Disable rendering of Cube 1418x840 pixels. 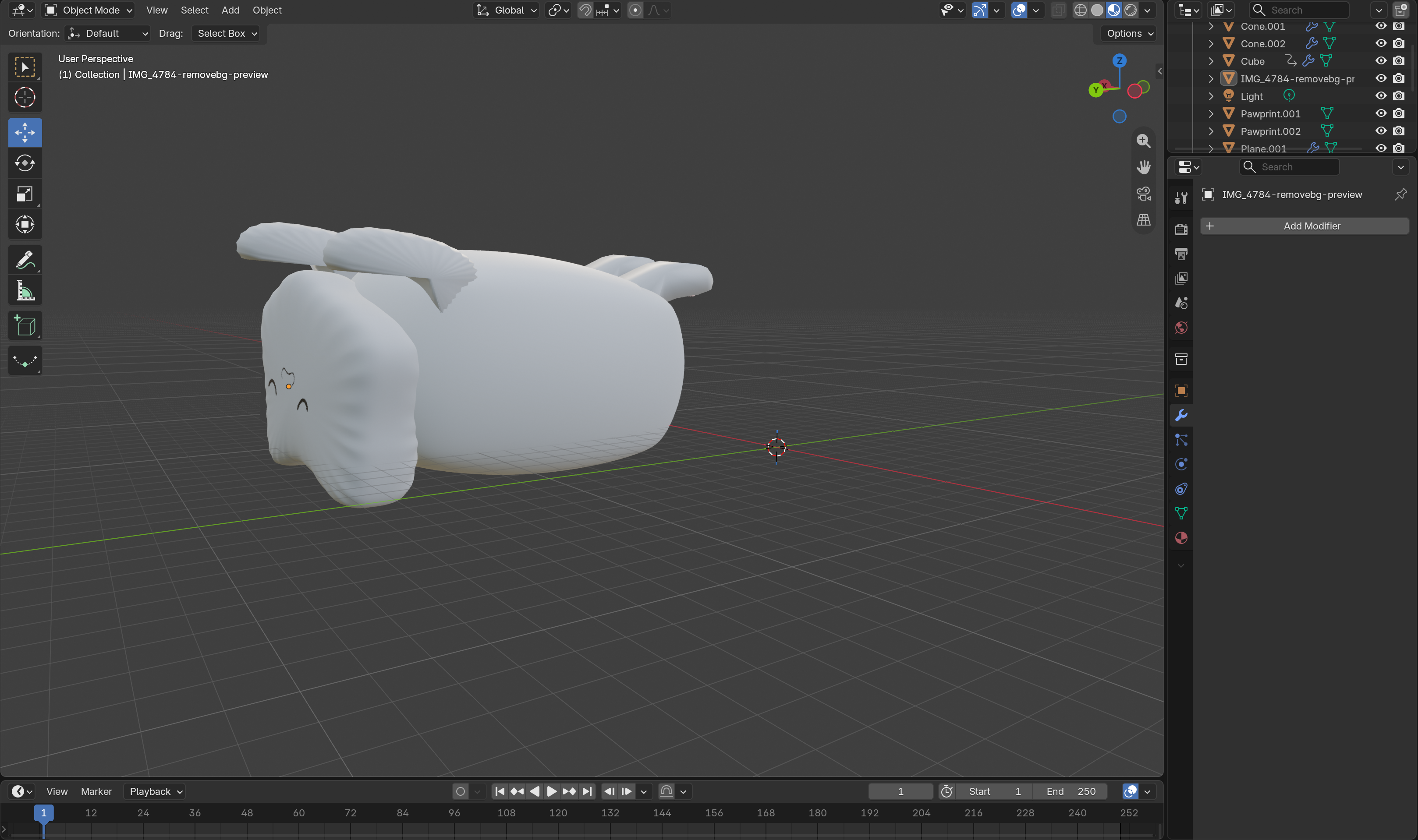point(1399,60)
